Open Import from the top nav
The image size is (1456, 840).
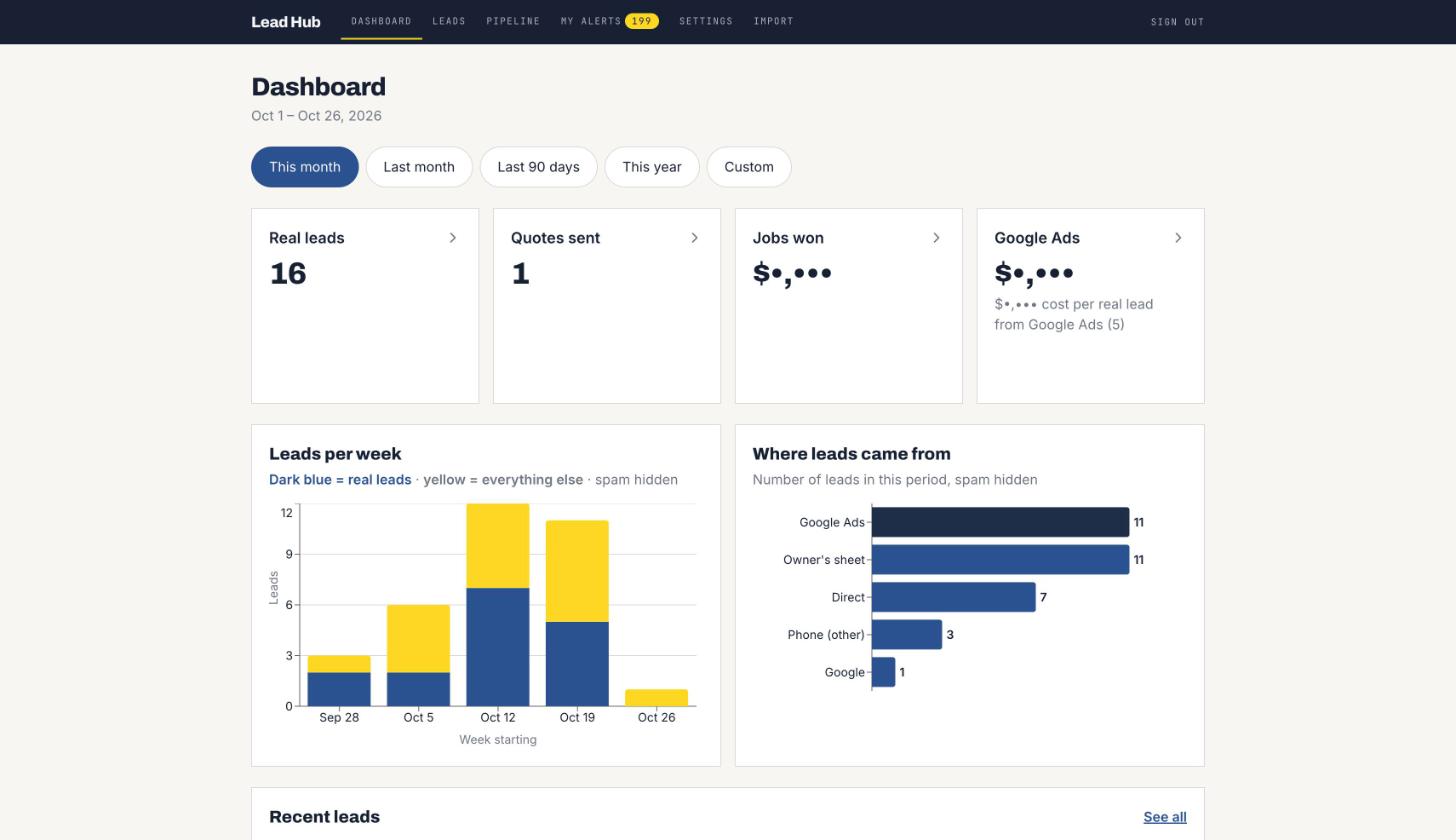coord(773,21)
